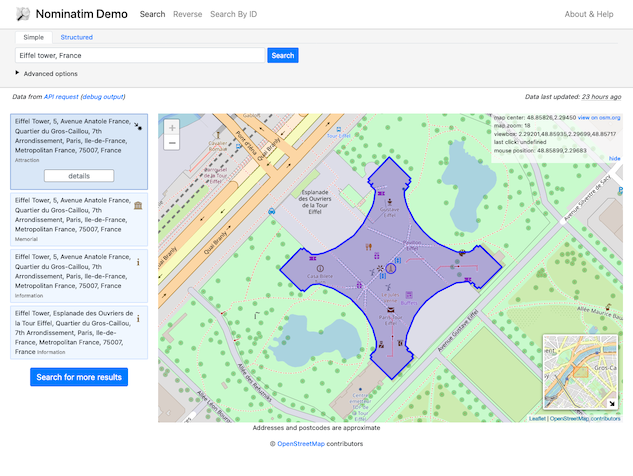The image size is (633, 476).
Task: Click the Buffets shop icon on map
Action: click(409, 295)
